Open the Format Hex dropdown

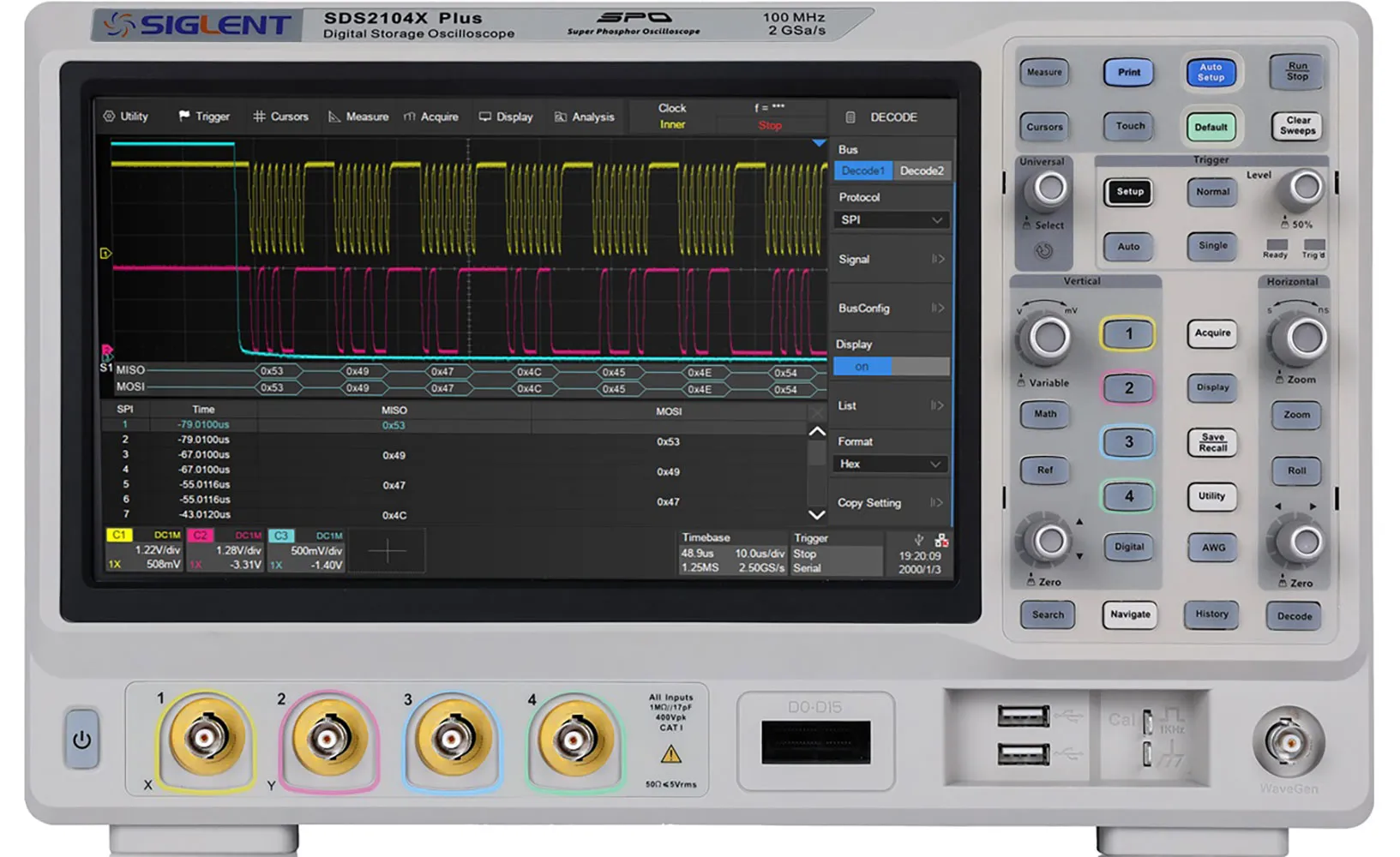pos(891,464)
